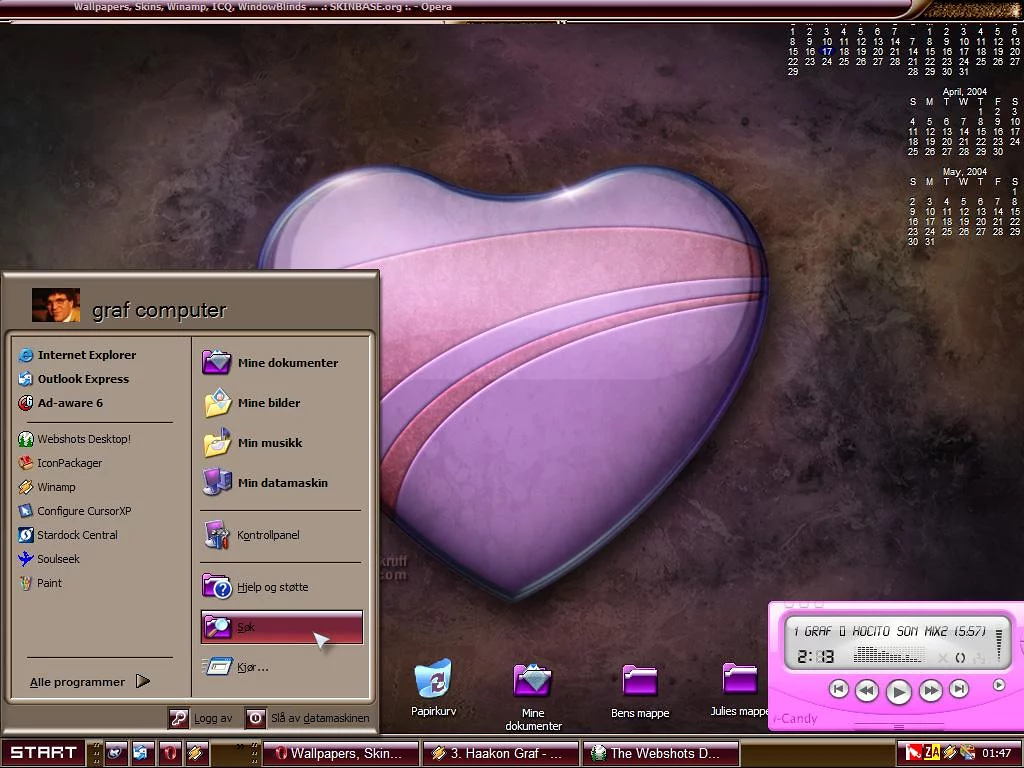
Task: Expand Alle programmer list
Action: [89, 682]
